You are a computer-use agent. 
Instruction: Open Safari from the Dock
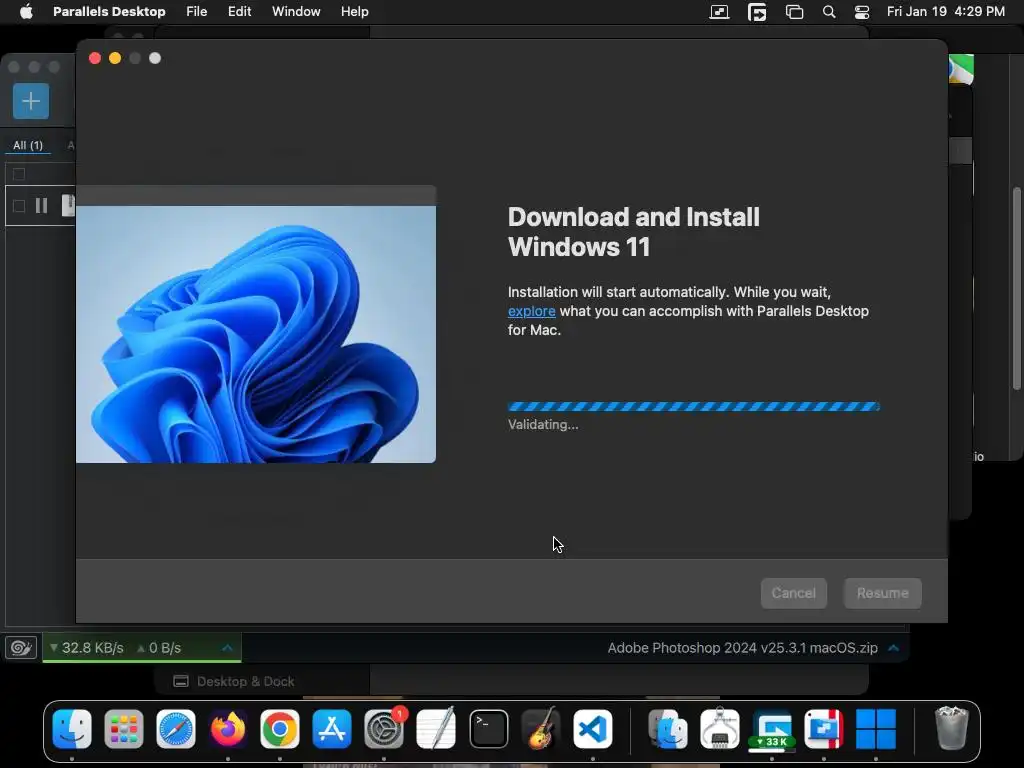(176, 728)
